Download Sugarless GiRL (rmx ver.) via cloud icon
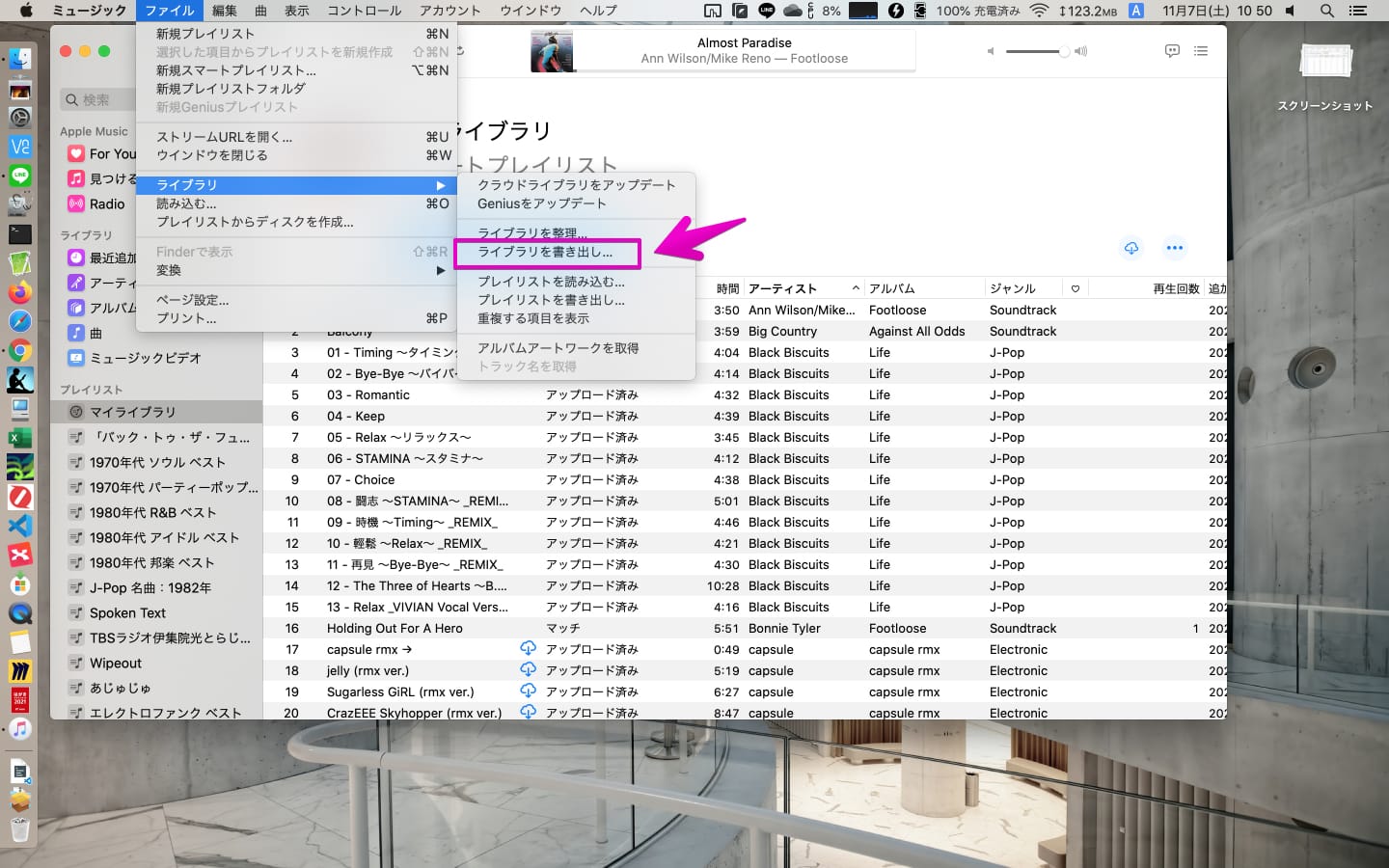 click(528, 691)
